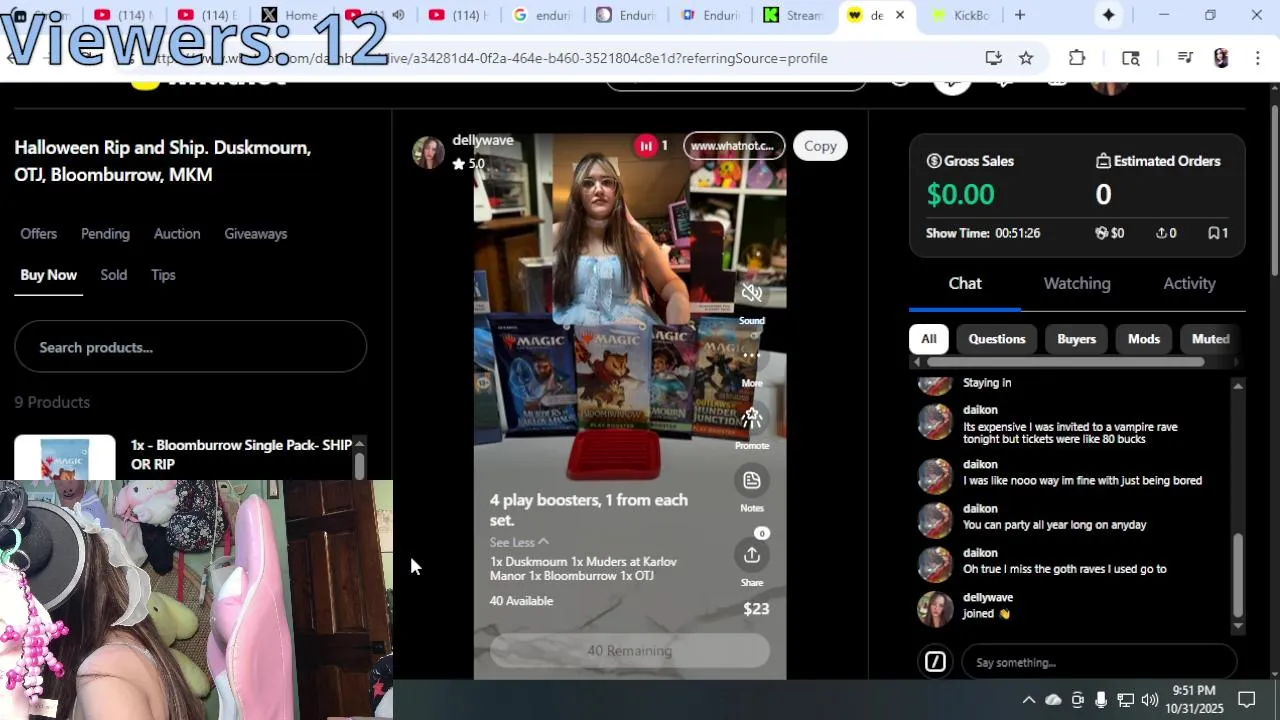The image size is (1280, 720).
Task: Click the chat scrollbar up arrow
Action: tap(1238, 386)
